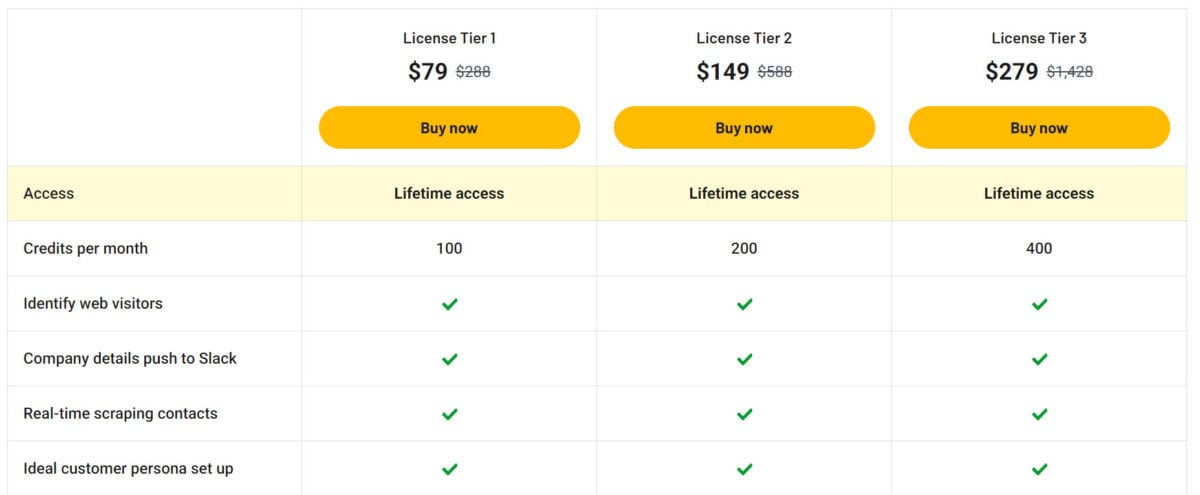
Task: Click Lifetime access under License Tier 2
Action: click(x=744, y=193)
